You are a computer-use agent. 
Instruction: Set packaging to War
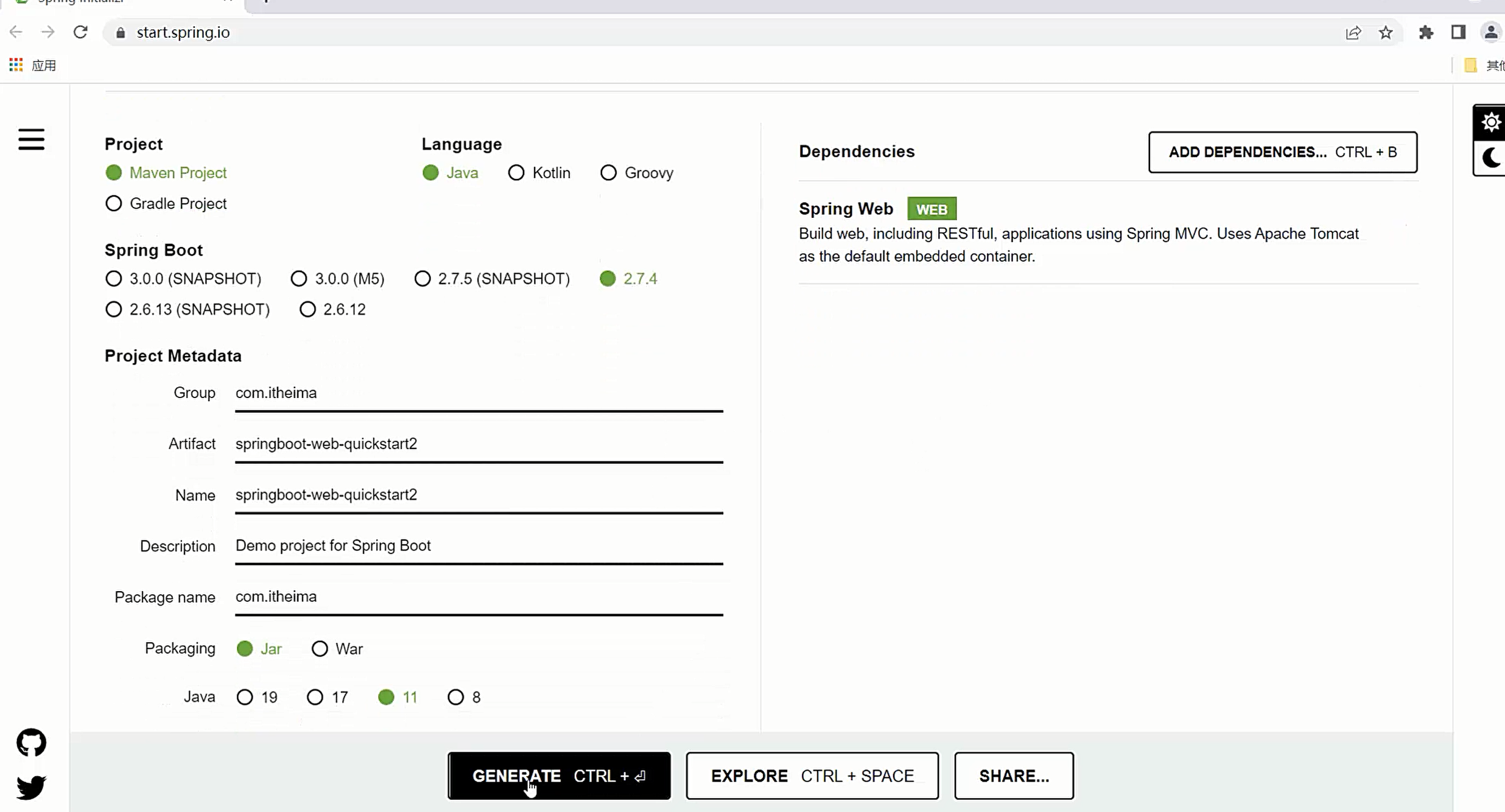click(x=337, y=649)
